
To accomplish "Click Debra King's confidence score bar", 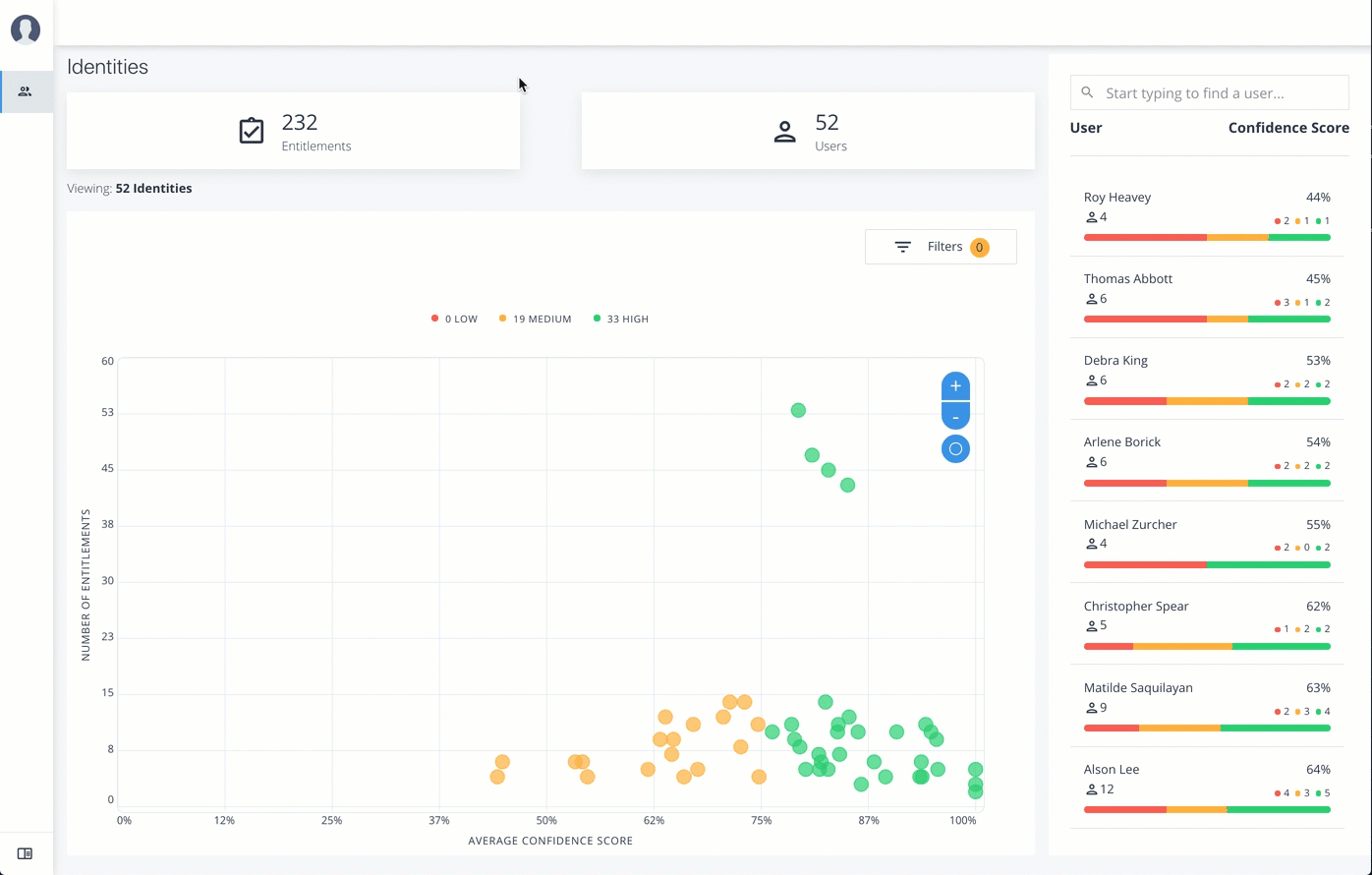I will click(1207, 401).
